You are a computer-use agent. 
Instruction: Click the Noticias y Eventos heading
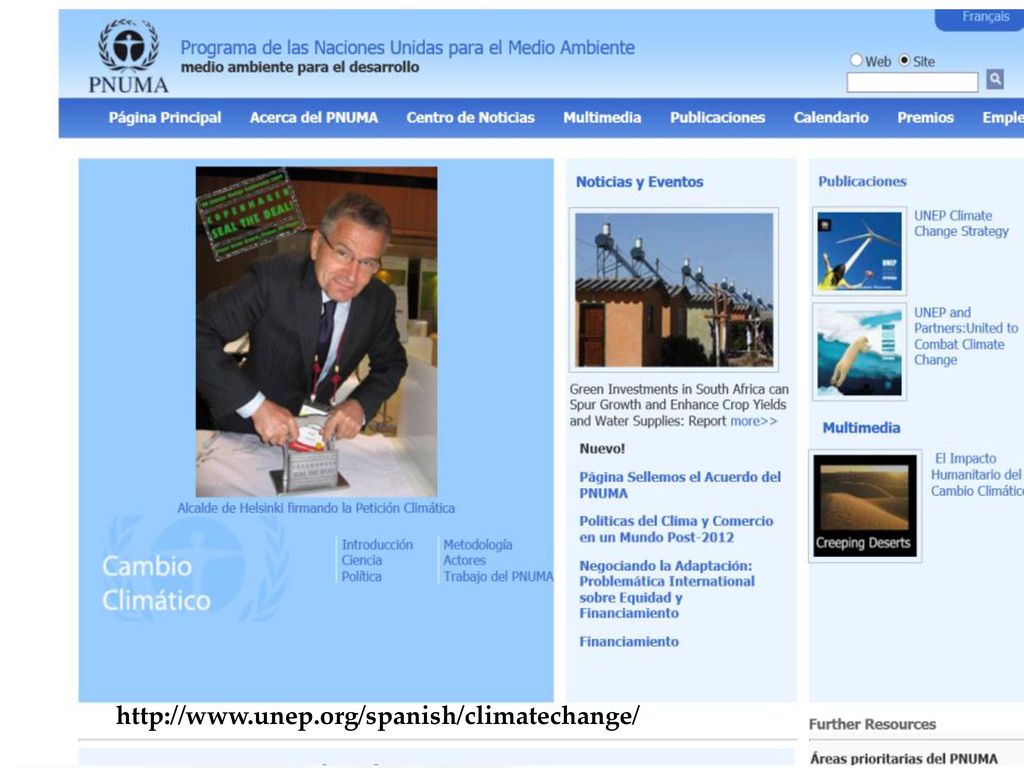pyautogui.click(x=639, y=182)
